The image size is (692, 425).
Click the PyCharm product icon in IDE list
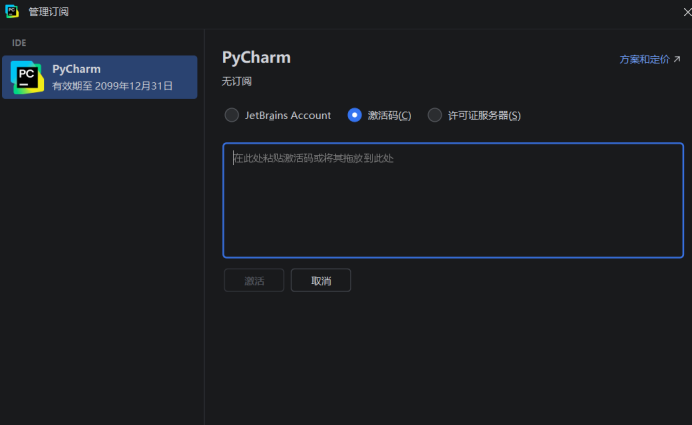click(27, 77)
